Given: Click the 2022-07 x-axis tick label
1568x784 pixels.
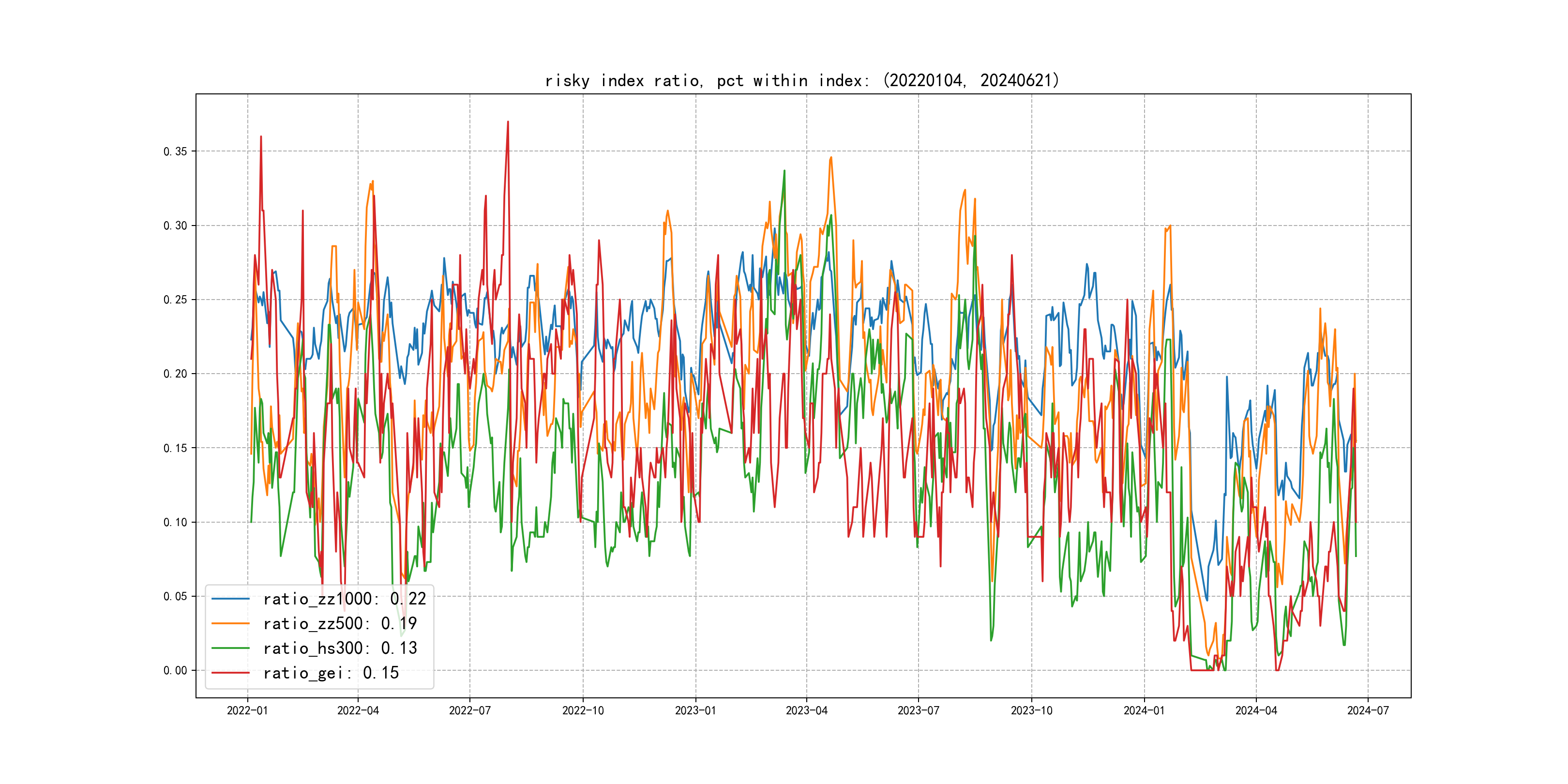Looking at the screenshot, I should tap(469, 710).
